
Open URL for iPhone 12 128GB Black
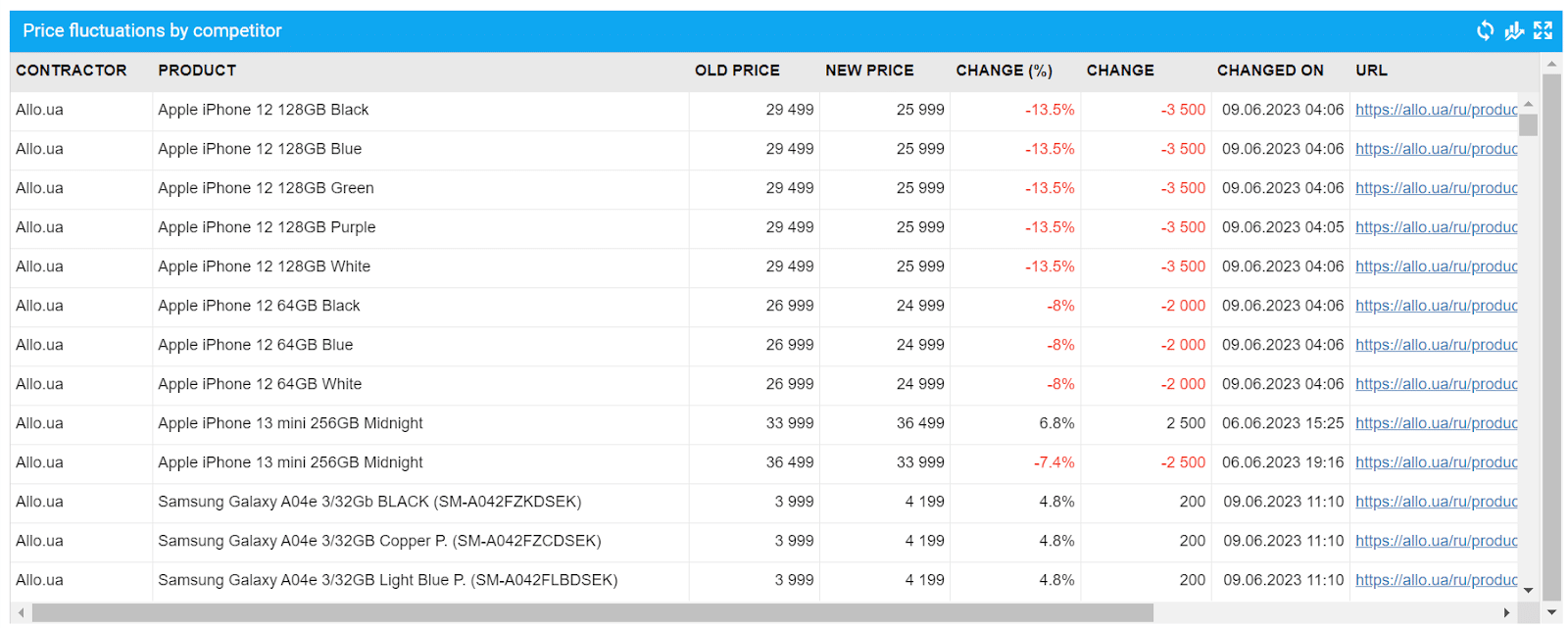click(1436, 110)
